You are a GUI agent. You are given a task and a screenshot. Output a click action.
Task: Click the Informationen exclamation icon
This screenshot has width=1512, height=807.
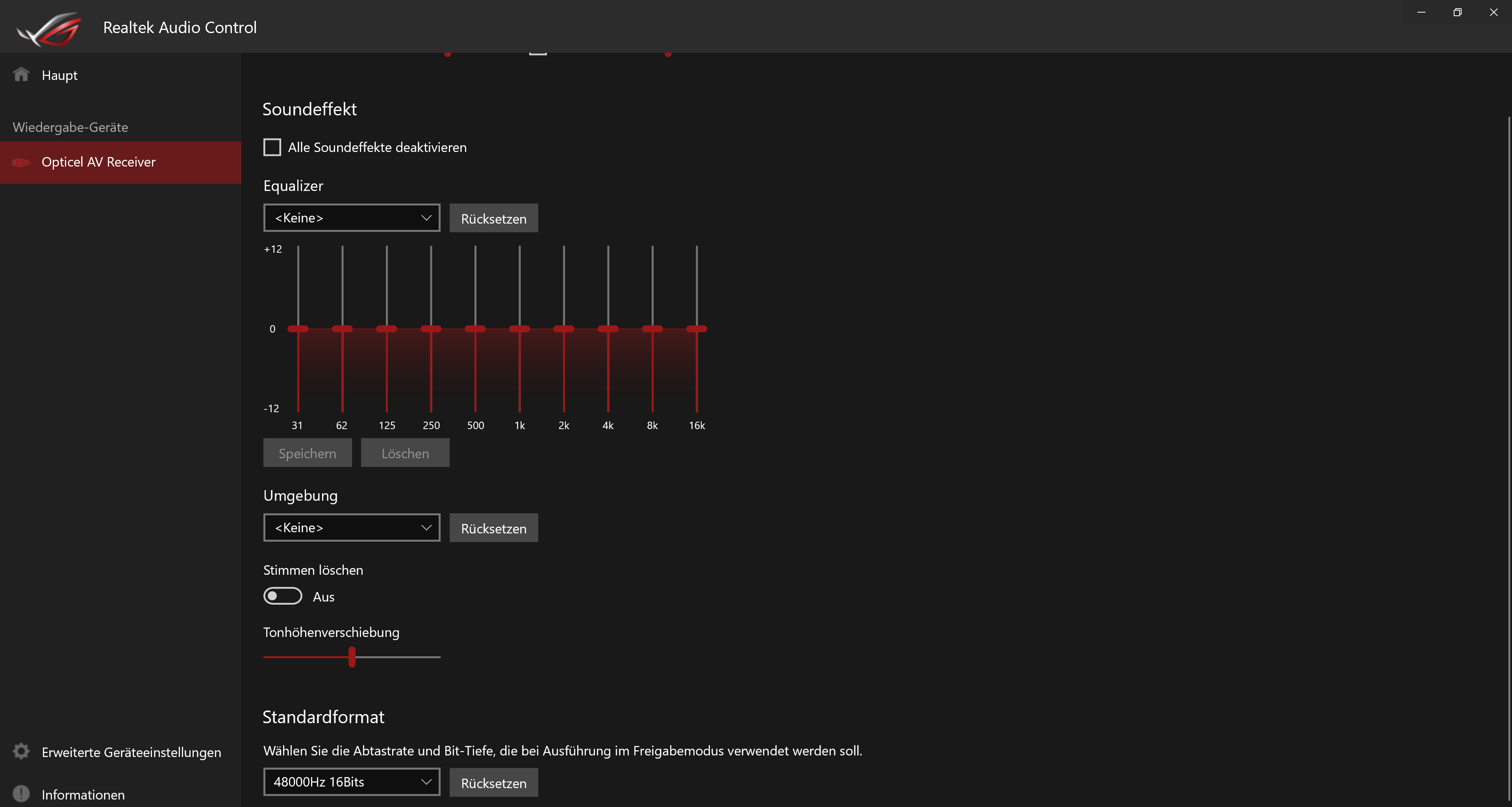[x=21, y=794]
